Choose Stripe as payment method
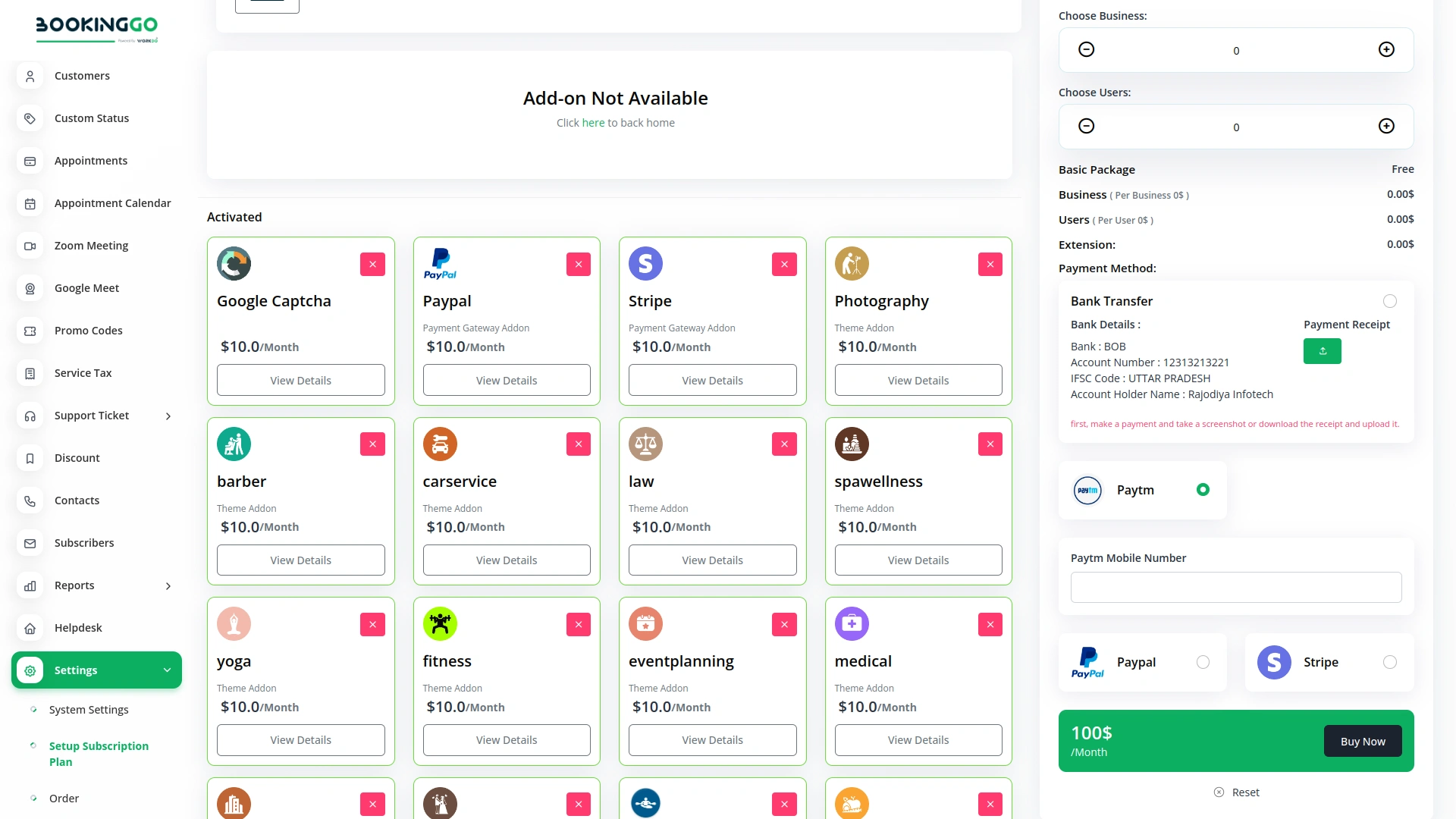 tap(1389, 662)
